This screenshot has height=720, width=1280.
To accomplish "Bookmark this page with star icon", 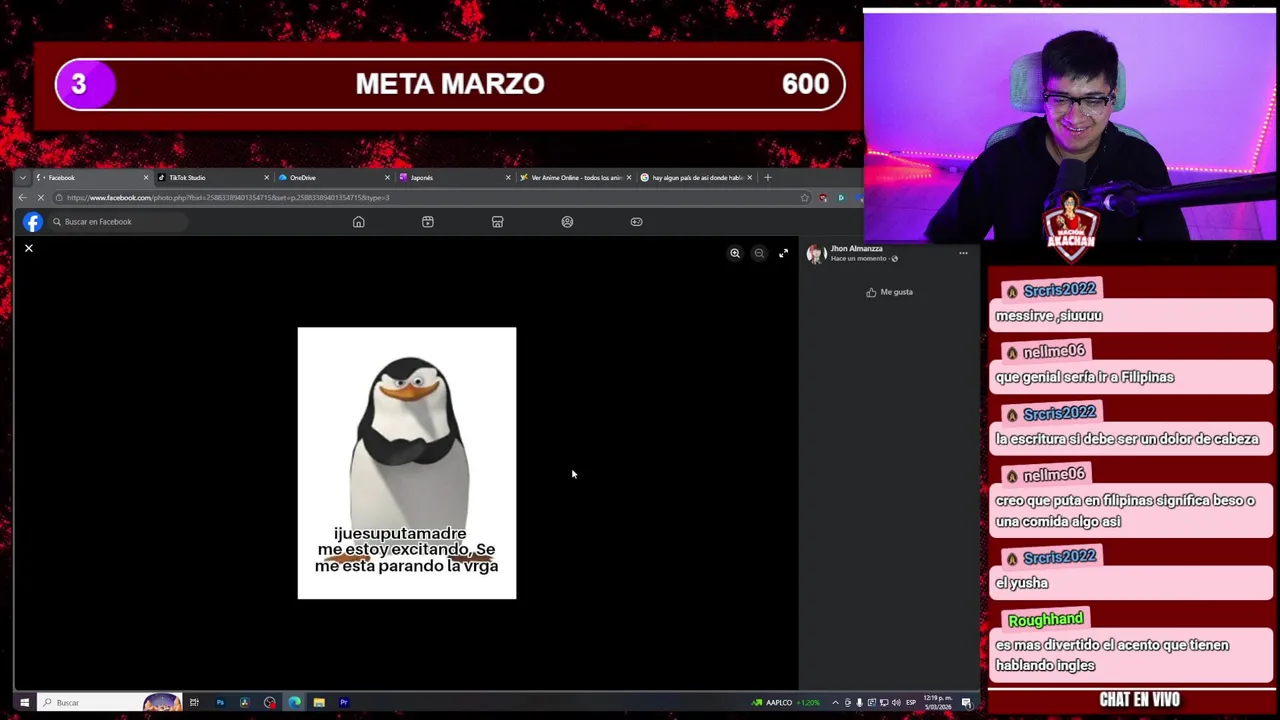I will point(804,198).
